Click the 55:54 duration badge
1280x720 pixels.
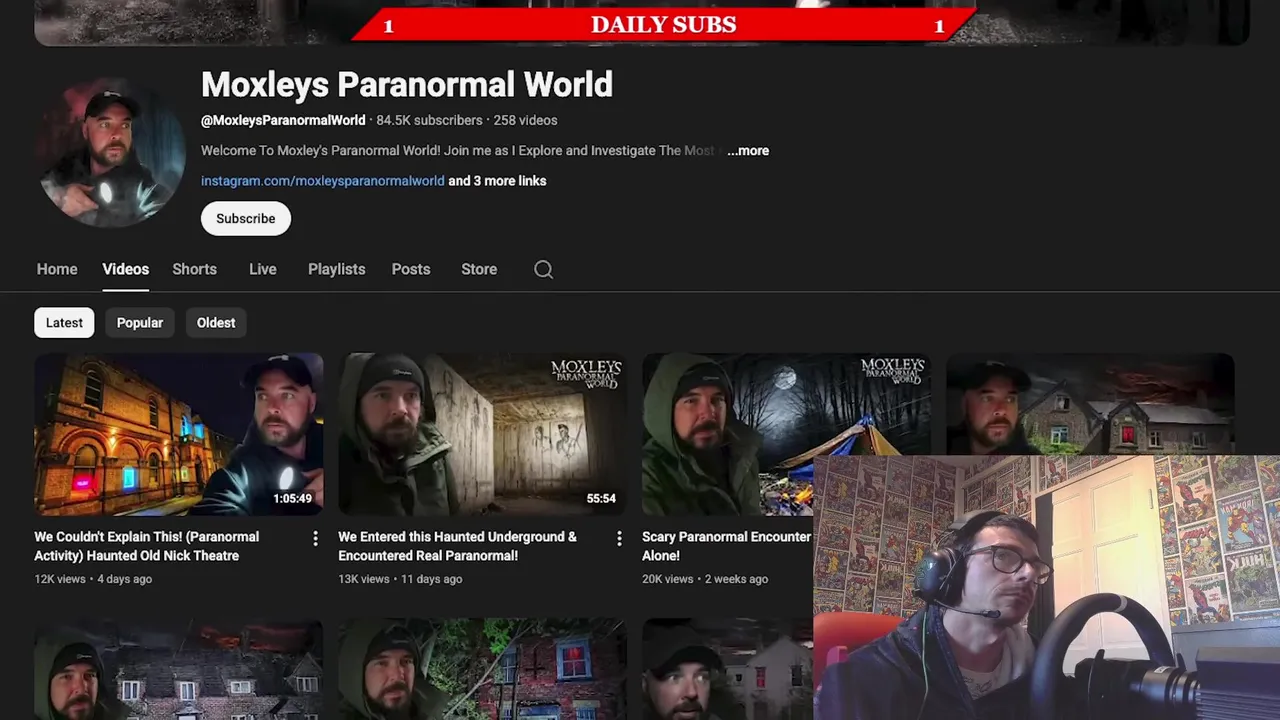[x=601, y=498]
